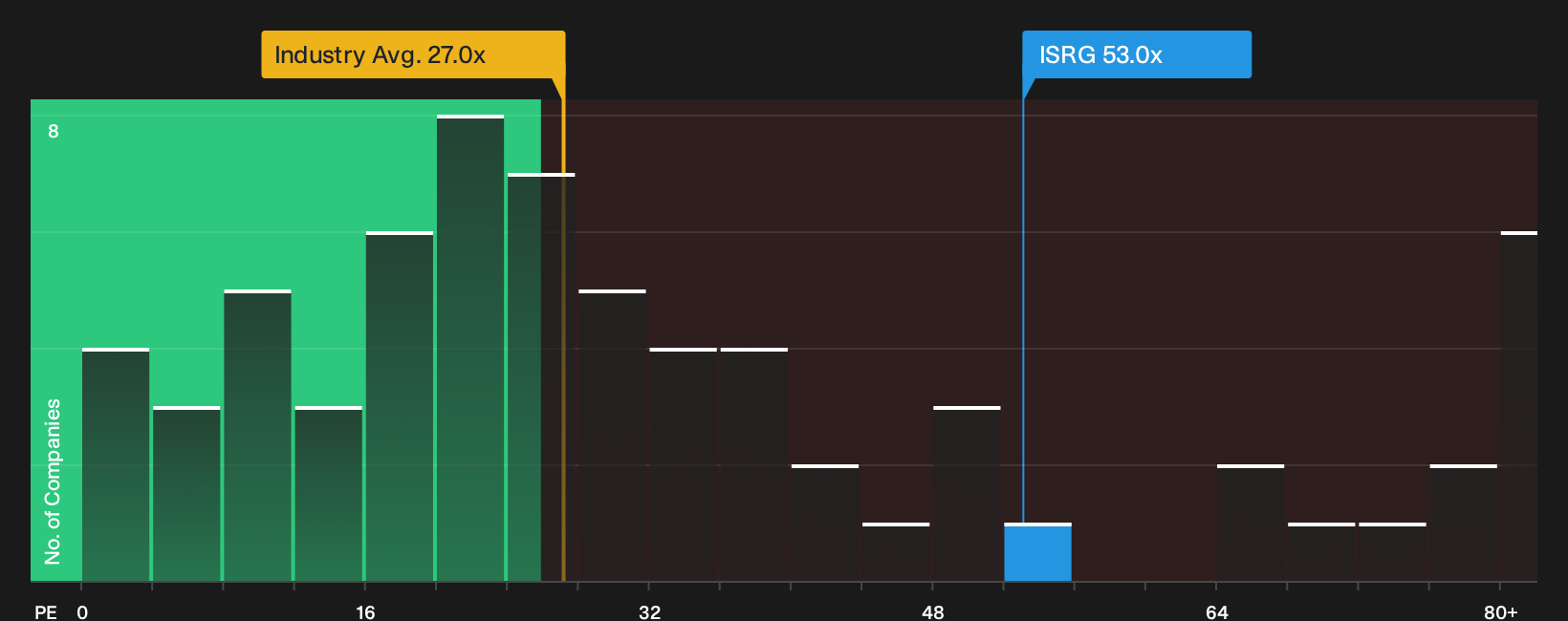Select the blue ISRG histogram bar

1037,552
